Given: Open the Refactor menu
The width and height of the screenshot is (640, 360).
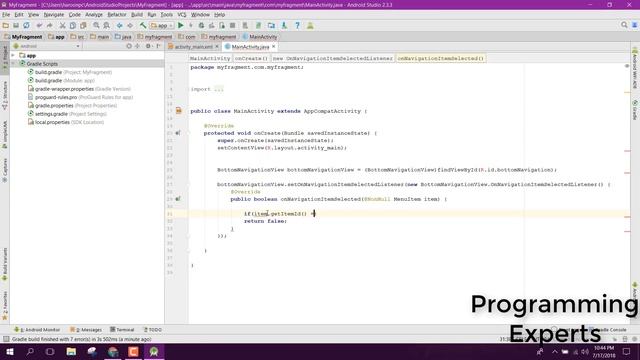Looking at the screenshot, I should 117,15.
